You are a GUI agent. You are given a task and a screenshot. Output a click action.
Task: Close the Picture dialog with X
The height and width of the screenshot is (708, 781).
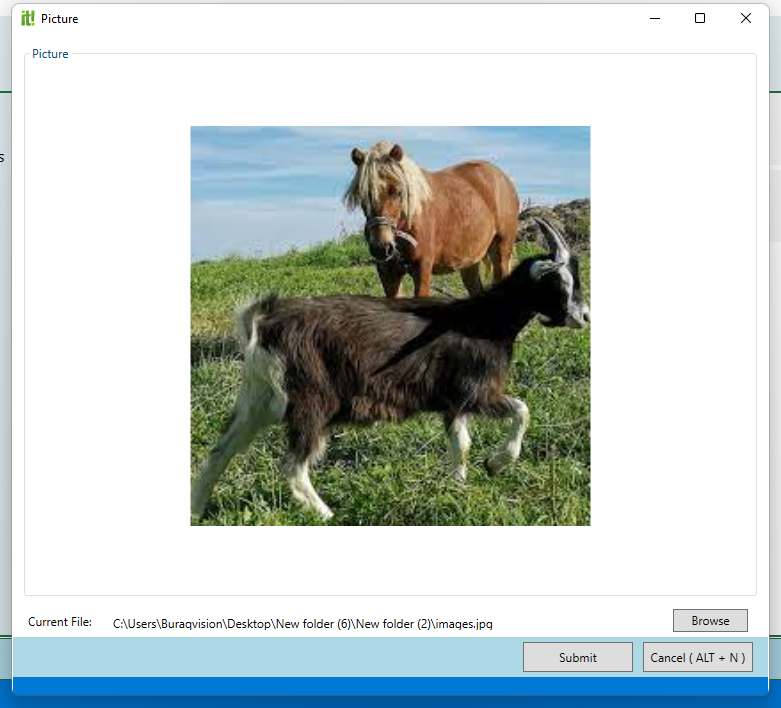[745, 18]
